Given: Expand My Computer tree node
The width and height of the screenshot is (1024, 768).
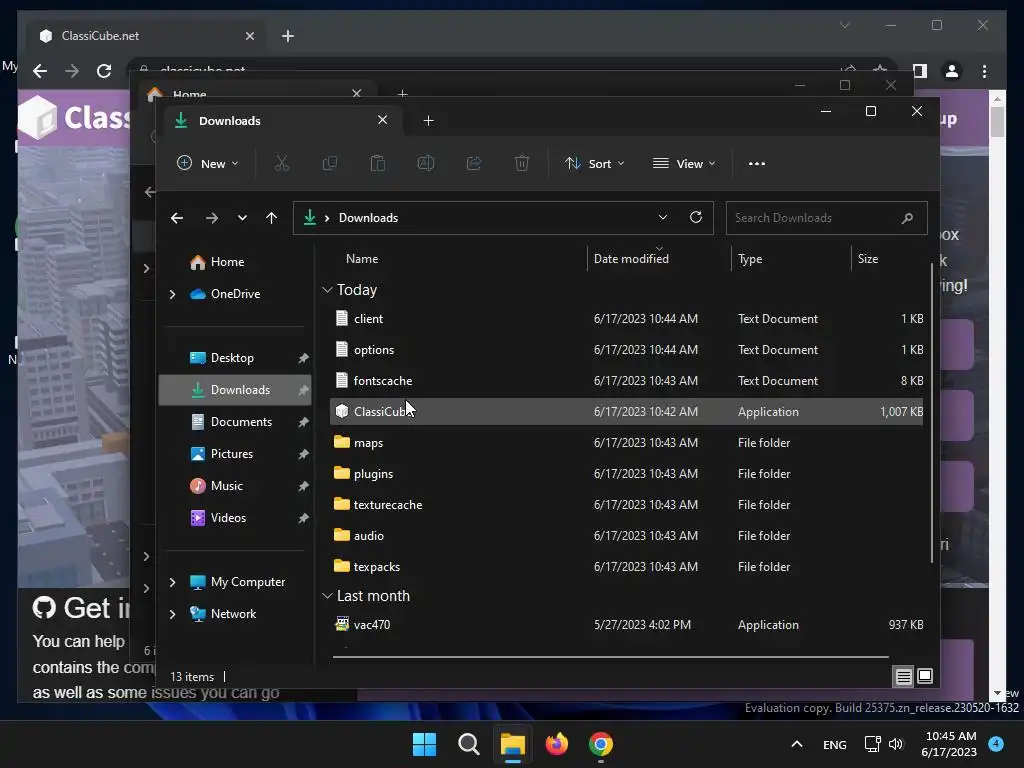Looking at the screenshot, I should [x=172, y=582].
